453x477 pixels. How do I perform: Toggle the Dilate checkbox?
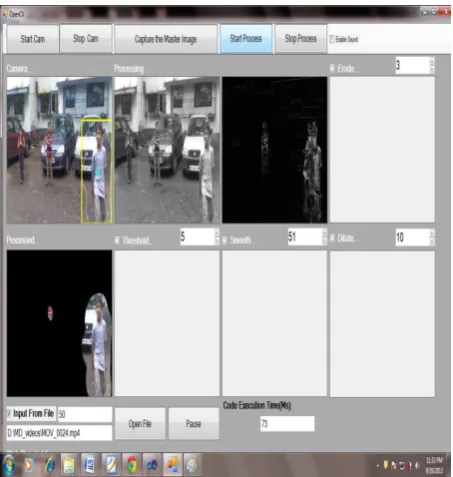click(332, 238)
